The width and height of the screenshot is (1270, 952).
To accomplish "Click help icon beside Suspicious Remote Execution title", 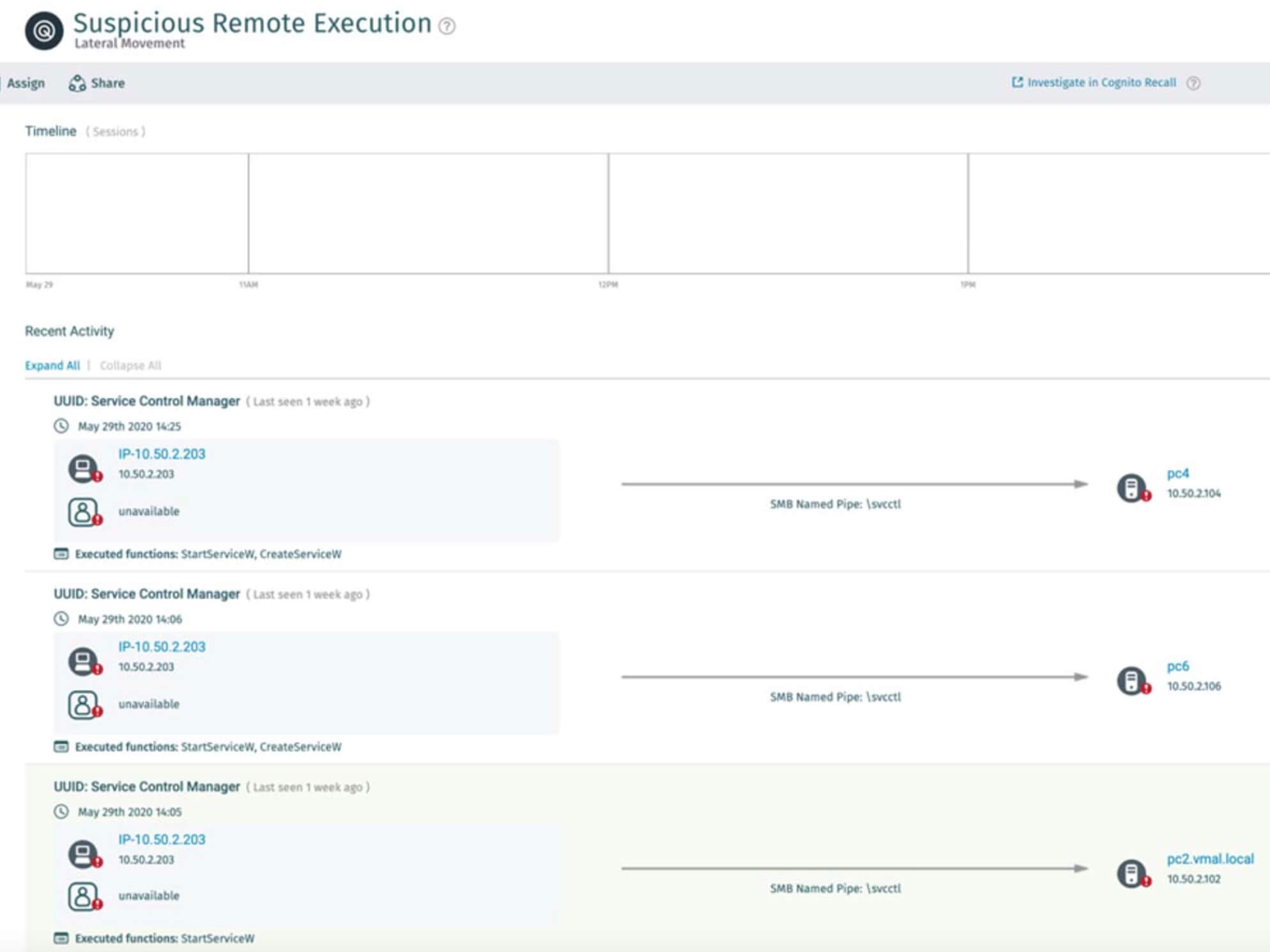I will pos(447,26).
